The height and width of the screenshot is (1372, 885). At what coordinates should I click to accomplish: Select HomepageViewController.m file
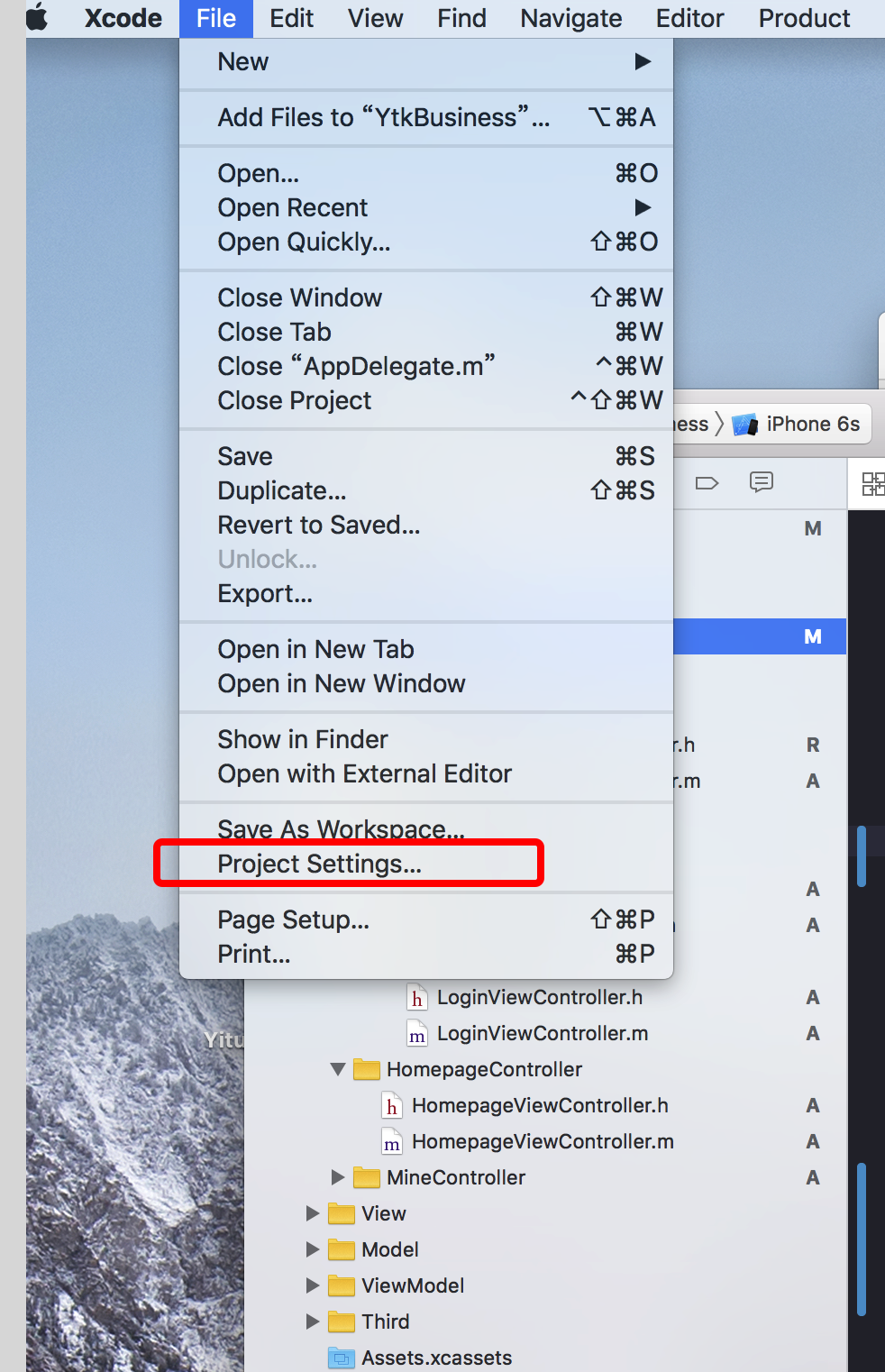(x=543, y=1141)
